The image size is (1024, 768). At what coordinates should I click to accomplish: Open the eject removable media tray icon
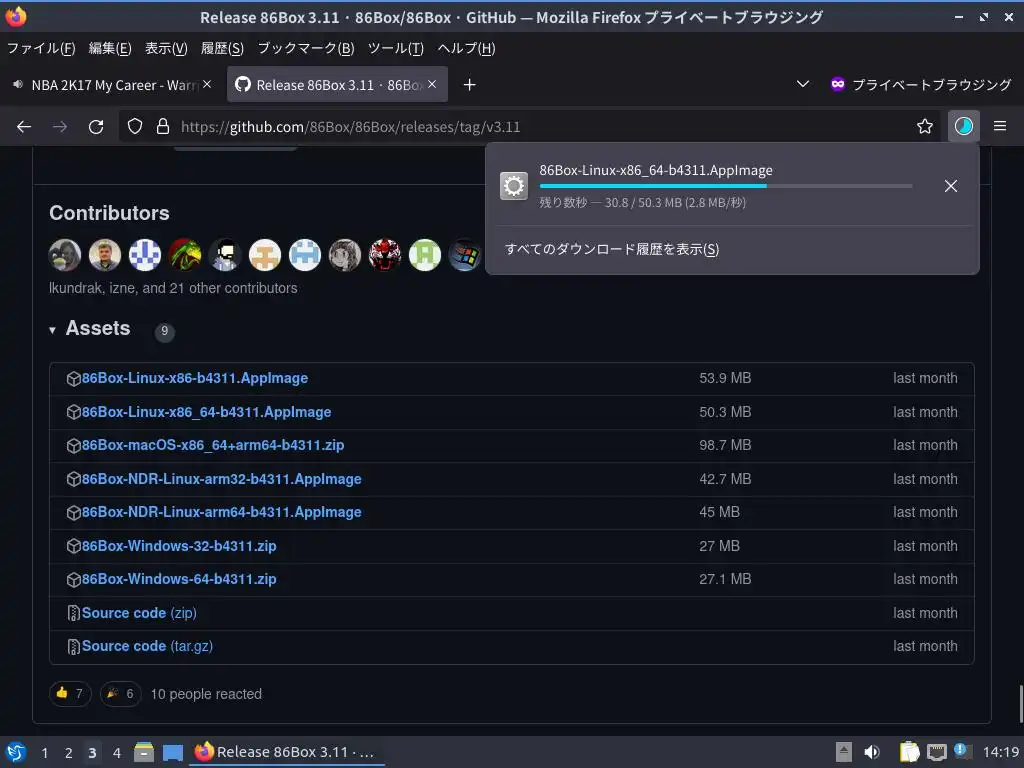pyautogui.click(x=844, y=752)
